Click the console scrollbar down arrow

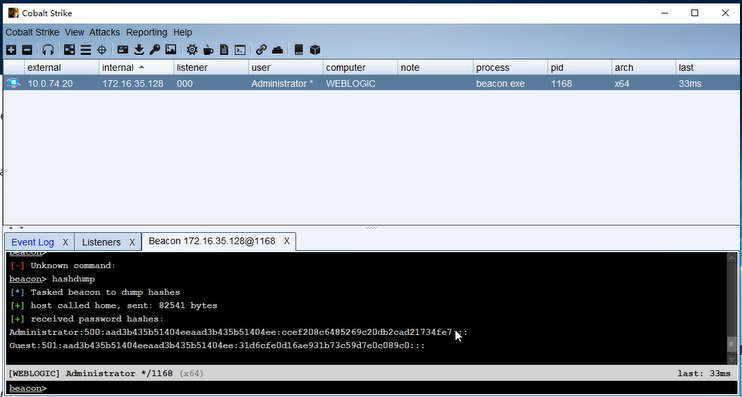point(732,360)
